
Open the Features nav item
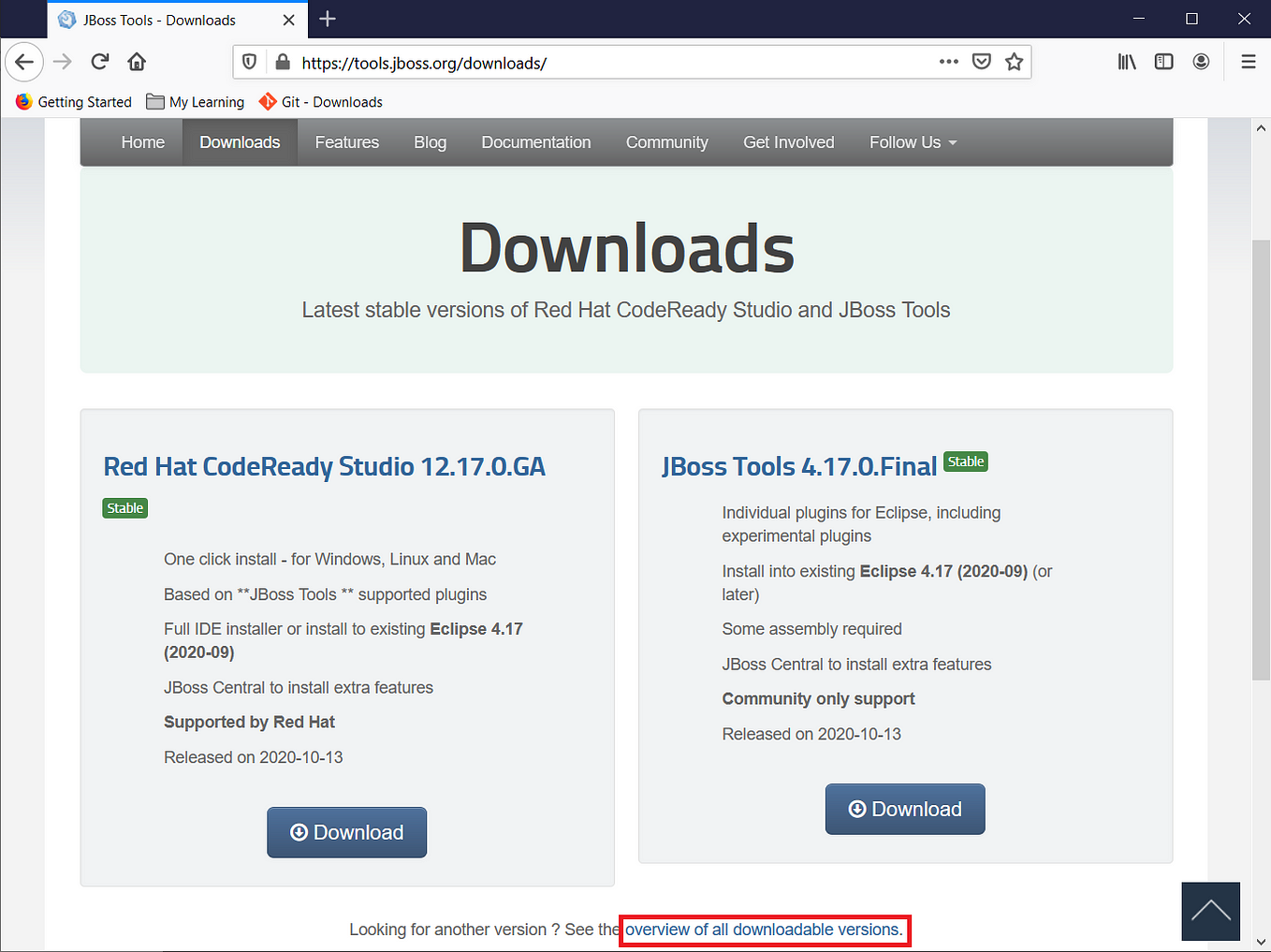click(347, 142)
